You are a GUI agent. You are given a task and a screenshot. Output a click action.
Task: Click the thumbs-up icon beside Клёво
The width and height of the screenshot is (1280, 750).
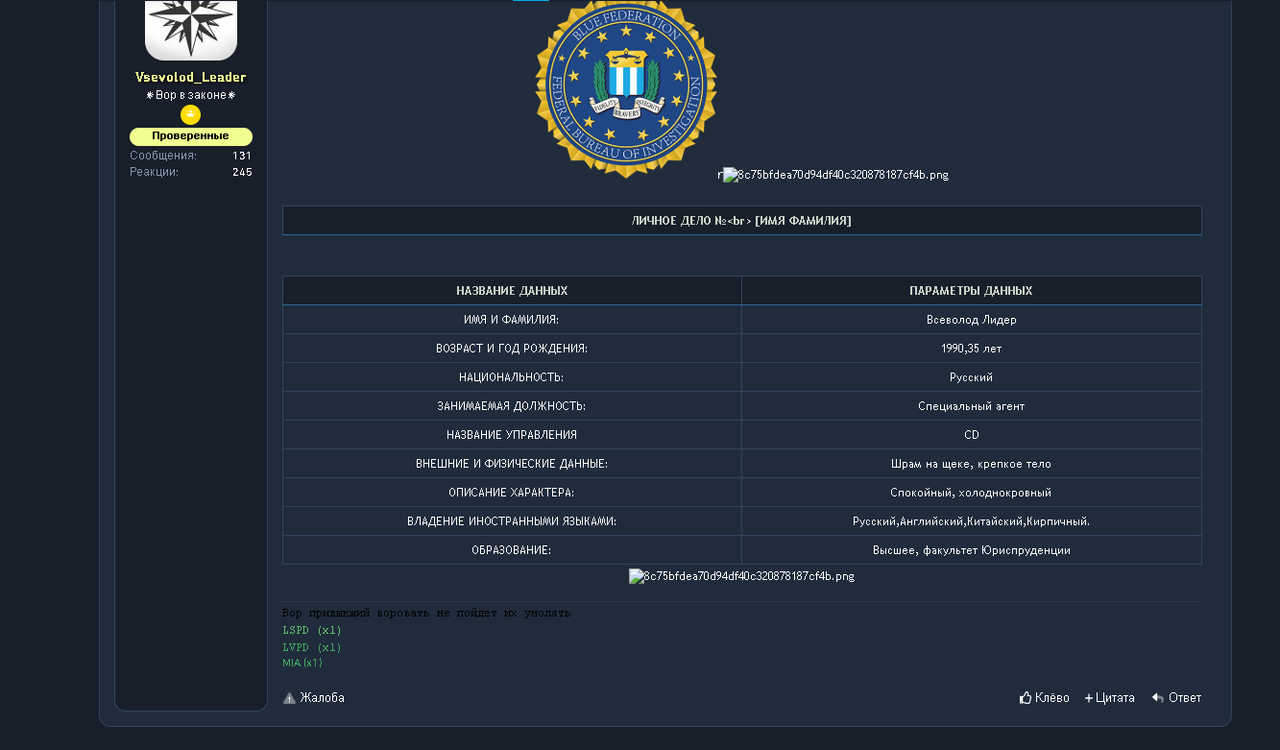click(1025, 698)
